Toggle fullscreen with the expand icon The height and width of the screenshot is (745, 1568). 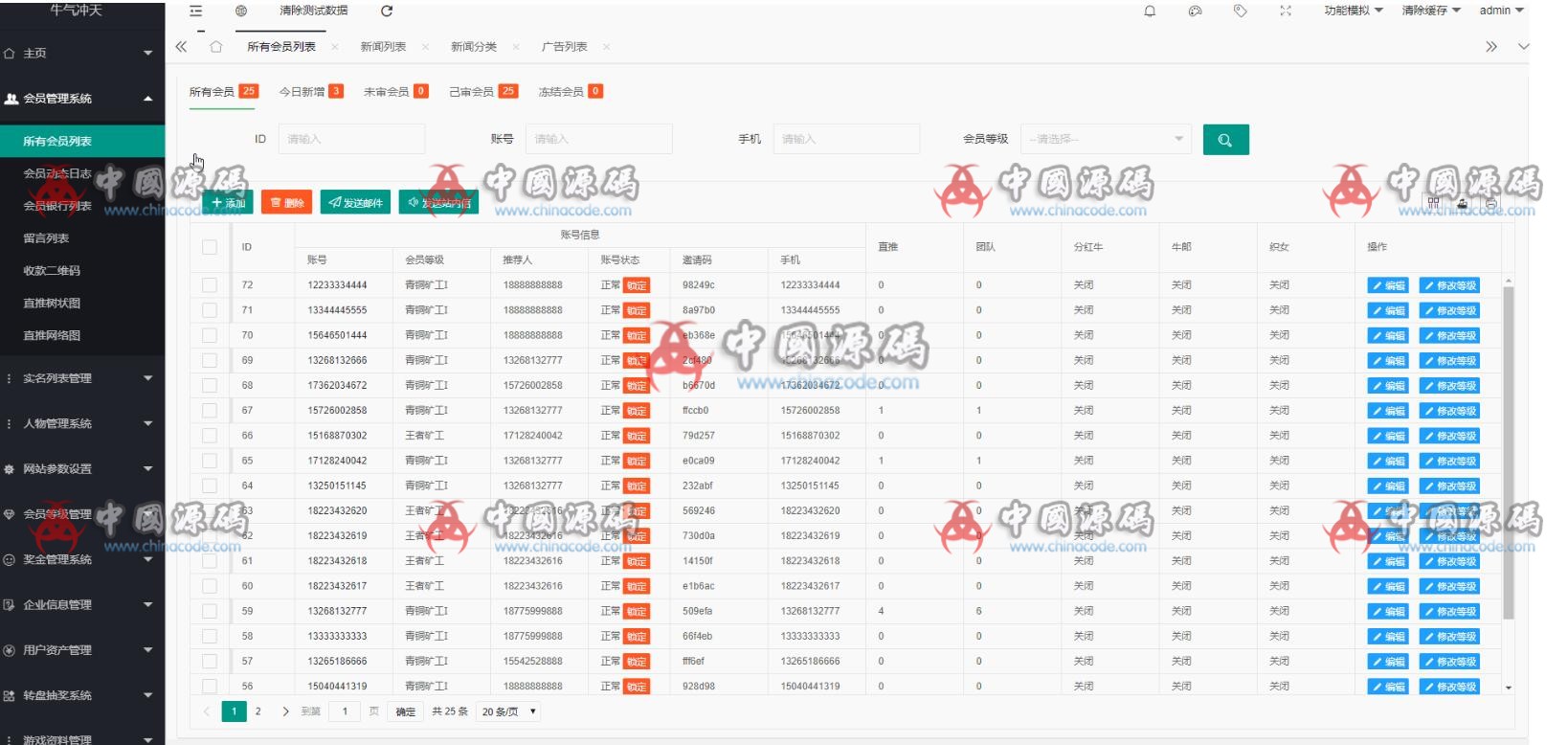point(1286,11)
